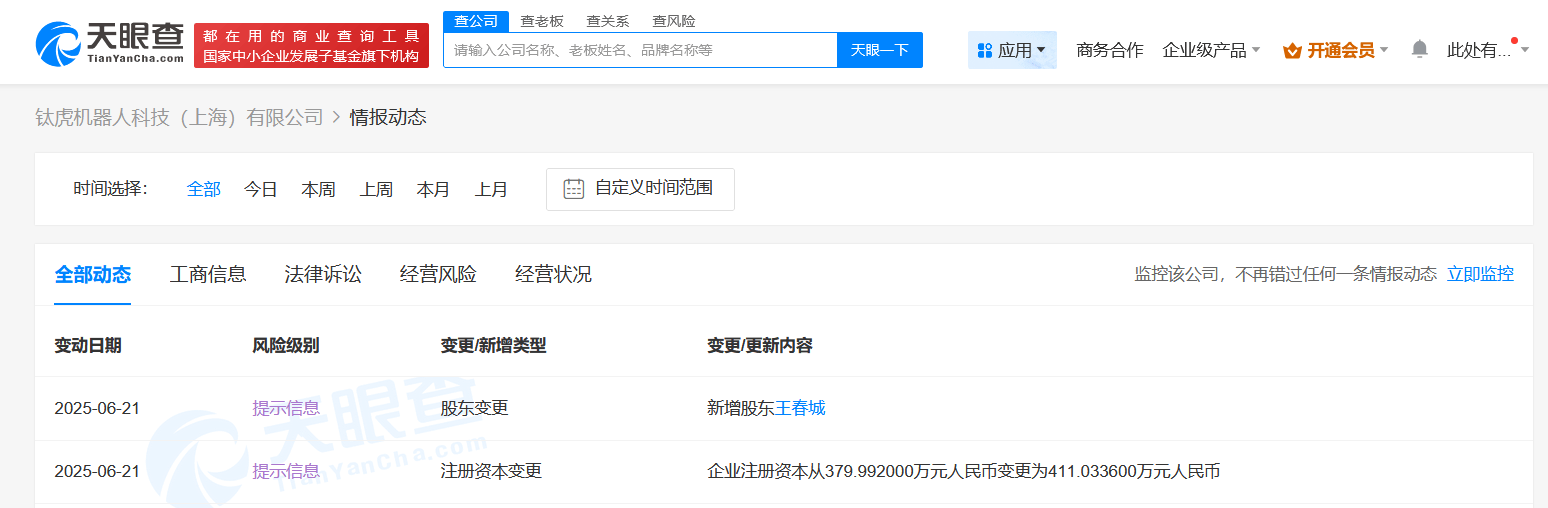
Task: Click the 注册资本变更 type cell
Action: (x=492, y=471)
